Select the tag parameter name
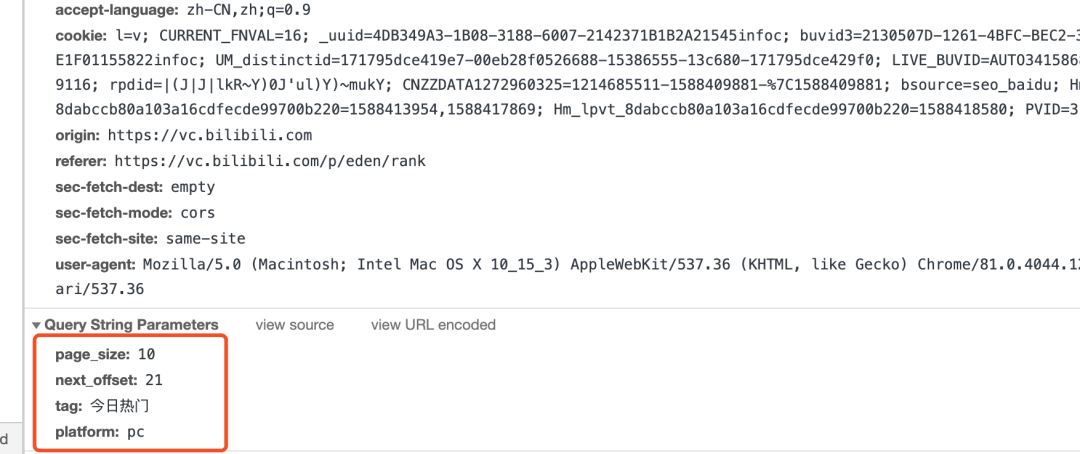This screenshot has height=454, width=1080. [x=68, y=406]
